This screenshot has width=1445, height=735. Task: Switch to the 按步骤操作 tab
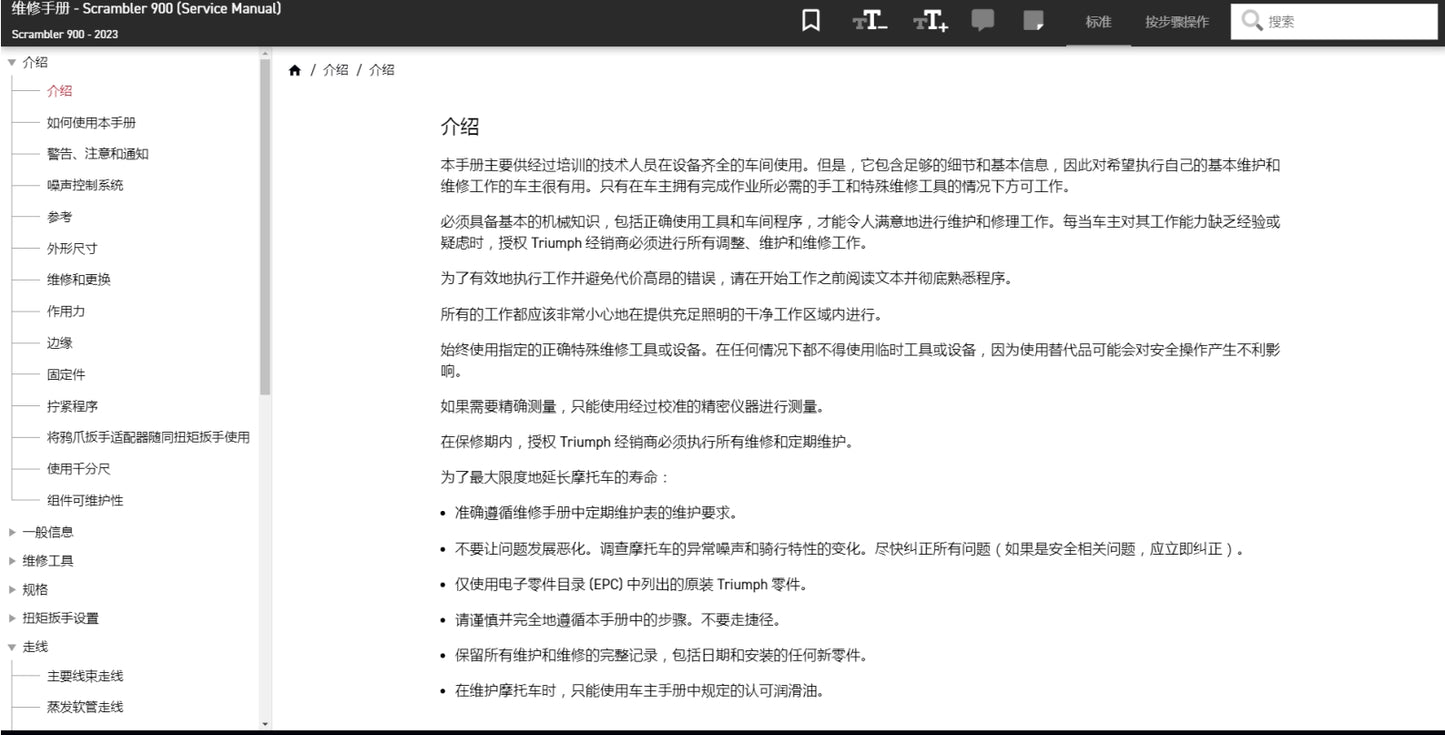coord(1175,21)
